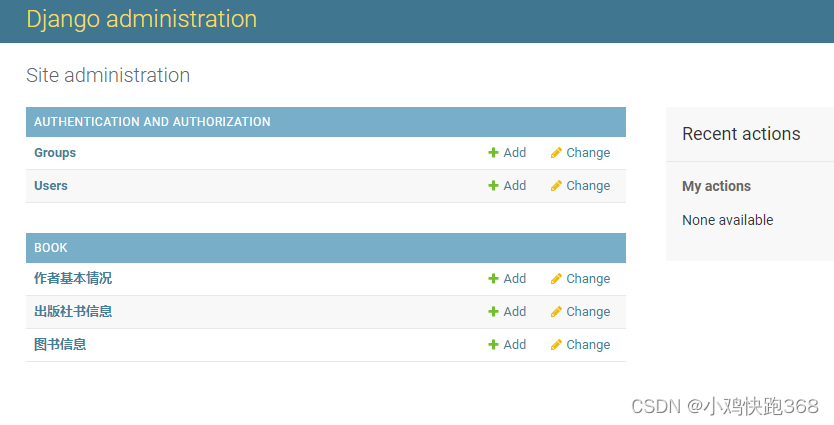
Task: Open the 作者基本情况 model list
Action: (73, 278)
